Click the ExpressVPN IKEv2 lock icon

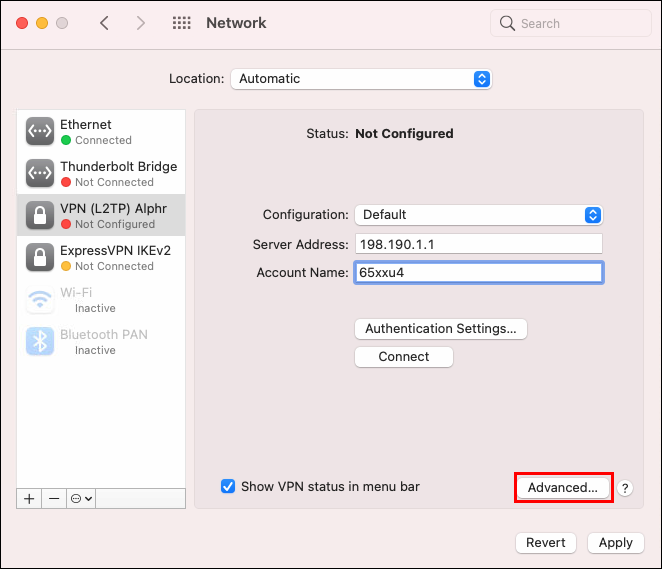pos(40,257)
